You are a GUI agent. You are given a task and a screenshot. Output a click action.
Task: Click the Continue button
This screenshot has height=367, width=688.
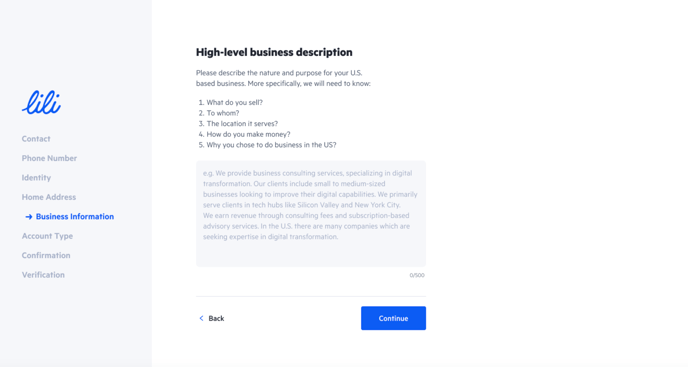pyautogui.click(x=393, y=318)
